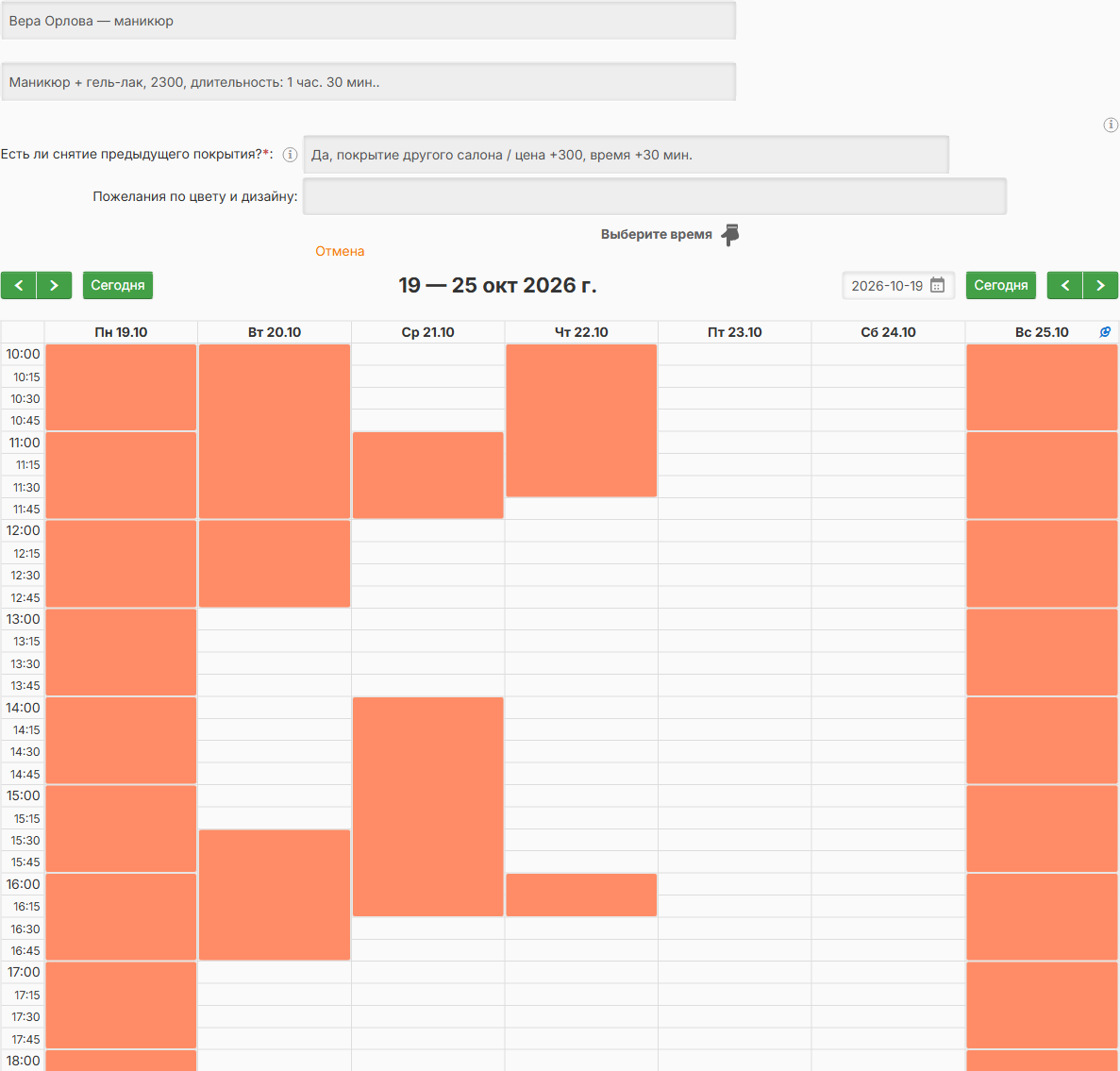This screenshot has width=1120, height=1071.
Task: Select the free 13:00 slot on Вт 20.10
Action: tap(275, 619)
